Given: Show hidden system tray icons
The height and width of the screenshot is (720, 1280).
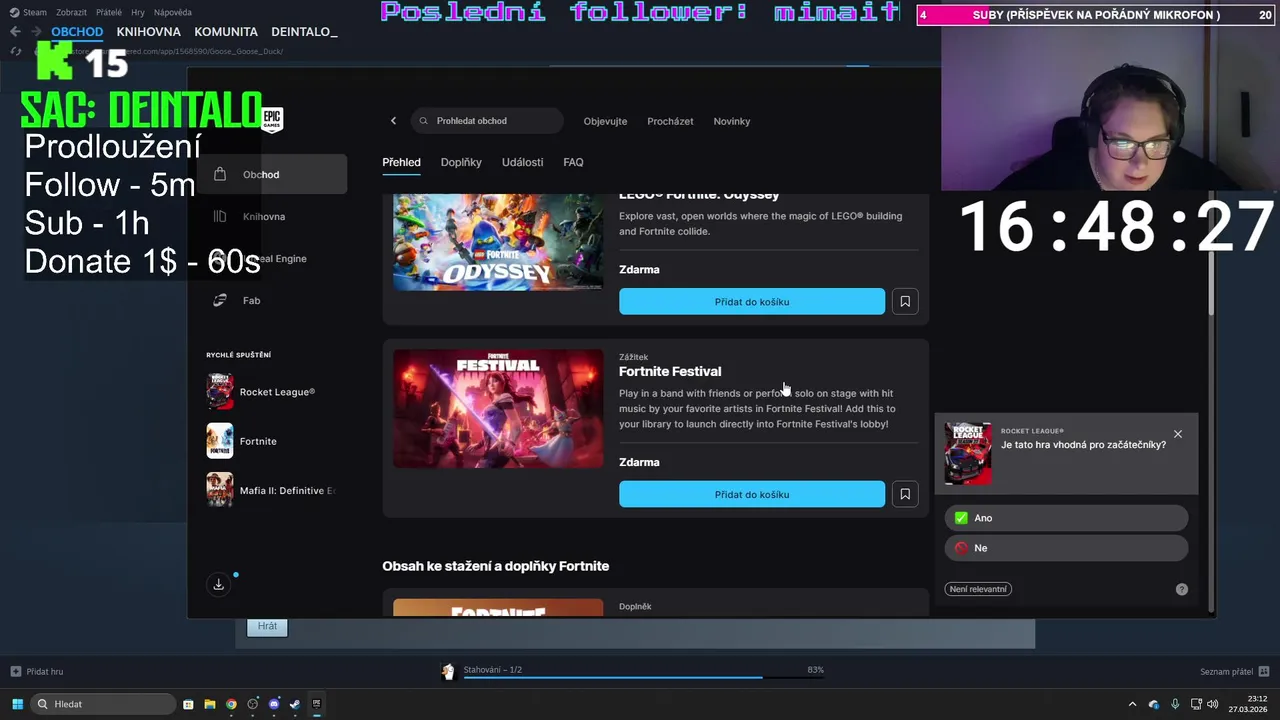Looking at the screenshot, I should 1132,704.
